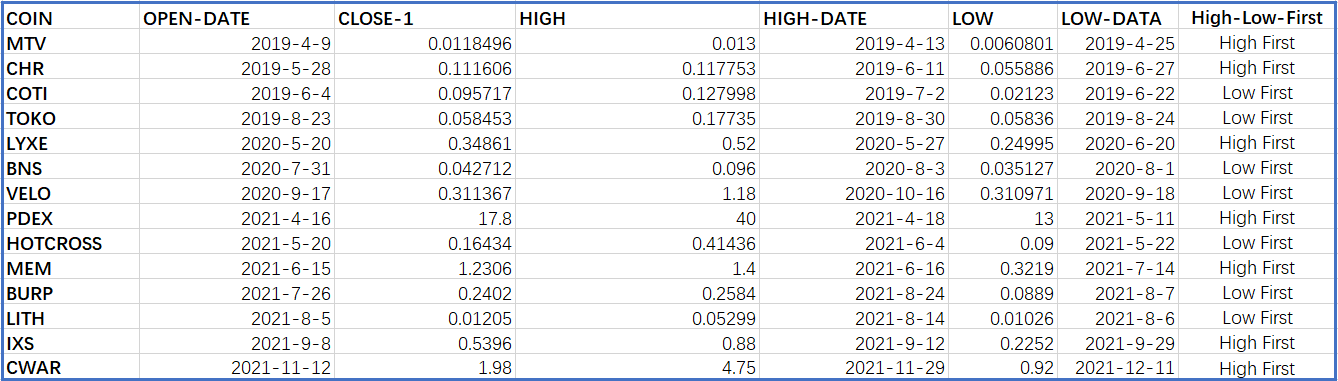Click open date 2019-5-28
This screenshot has height=381, width=1338.
288,68
